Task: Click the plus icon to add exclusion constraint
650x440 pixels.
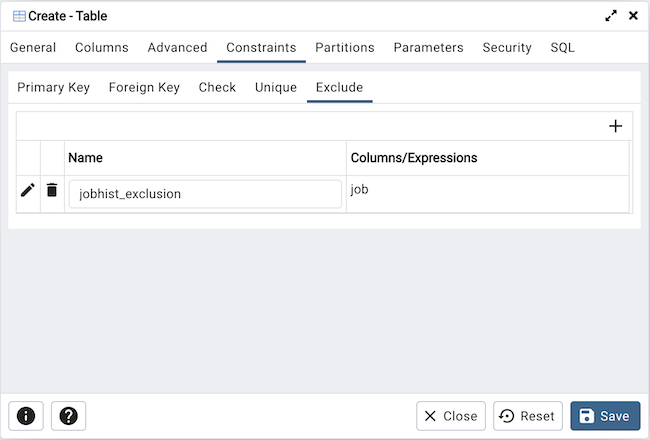Action: pos(615,126)
